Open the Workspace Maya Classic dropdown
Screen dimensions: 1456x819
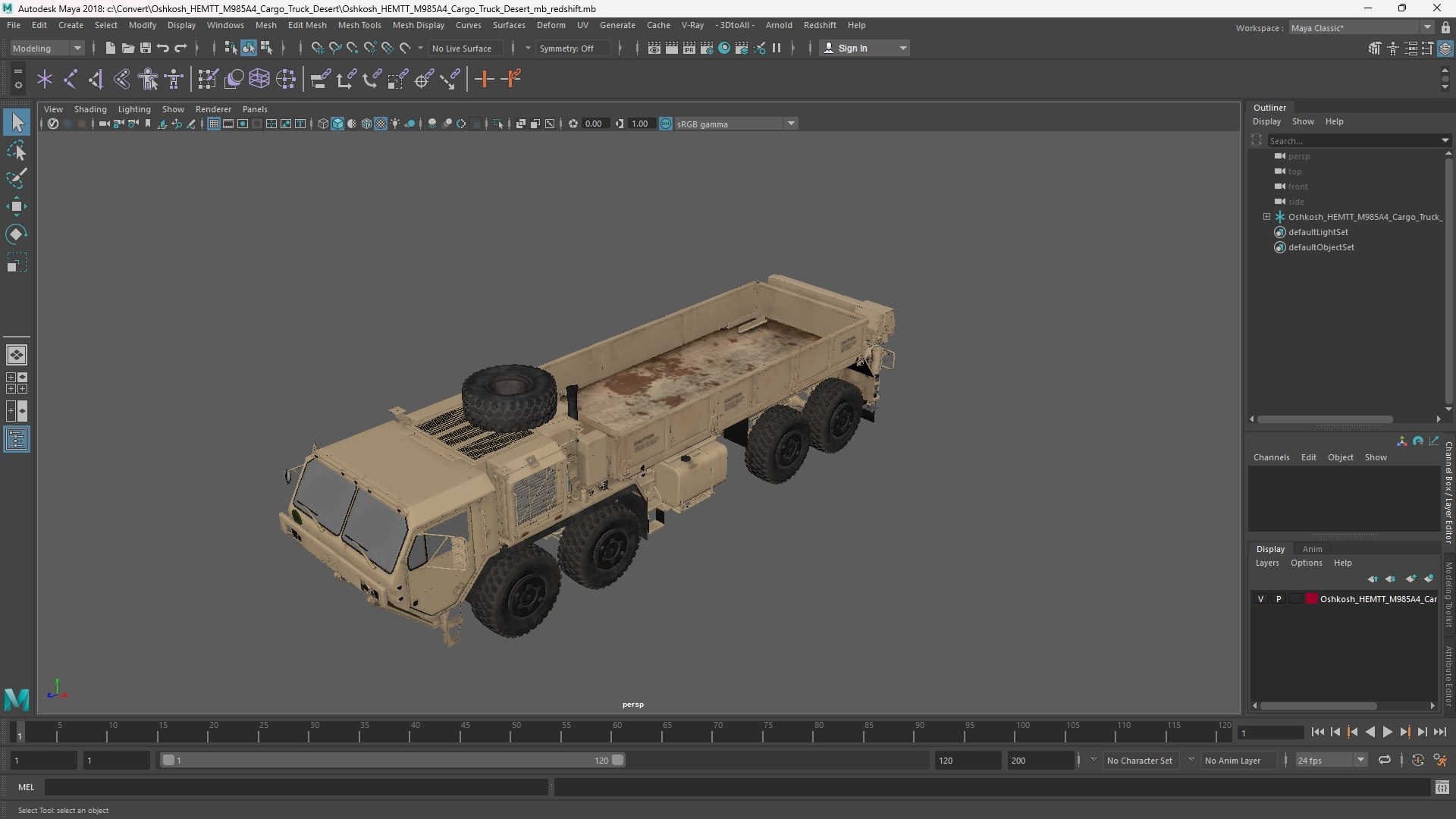1361,27
